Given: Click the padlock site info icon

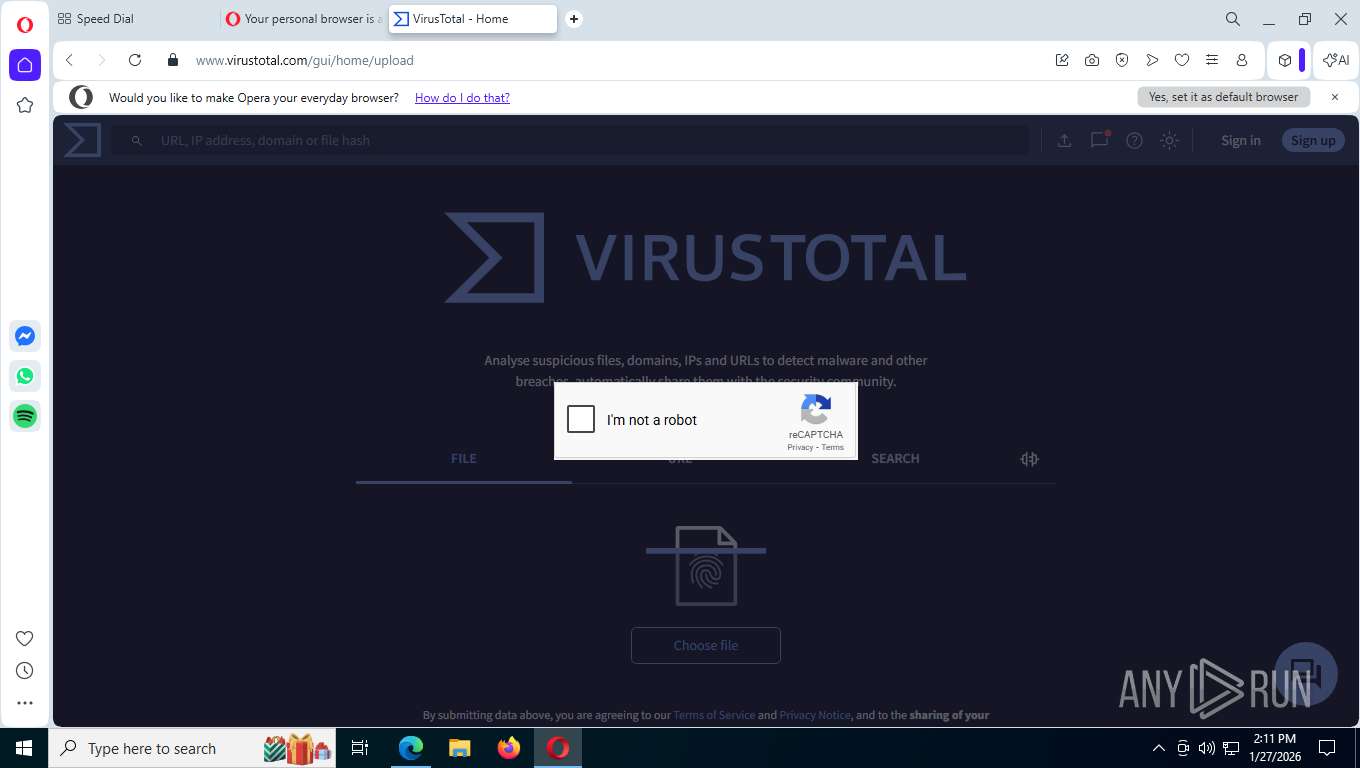Looking at the screenshot, I should coord(173,60).
